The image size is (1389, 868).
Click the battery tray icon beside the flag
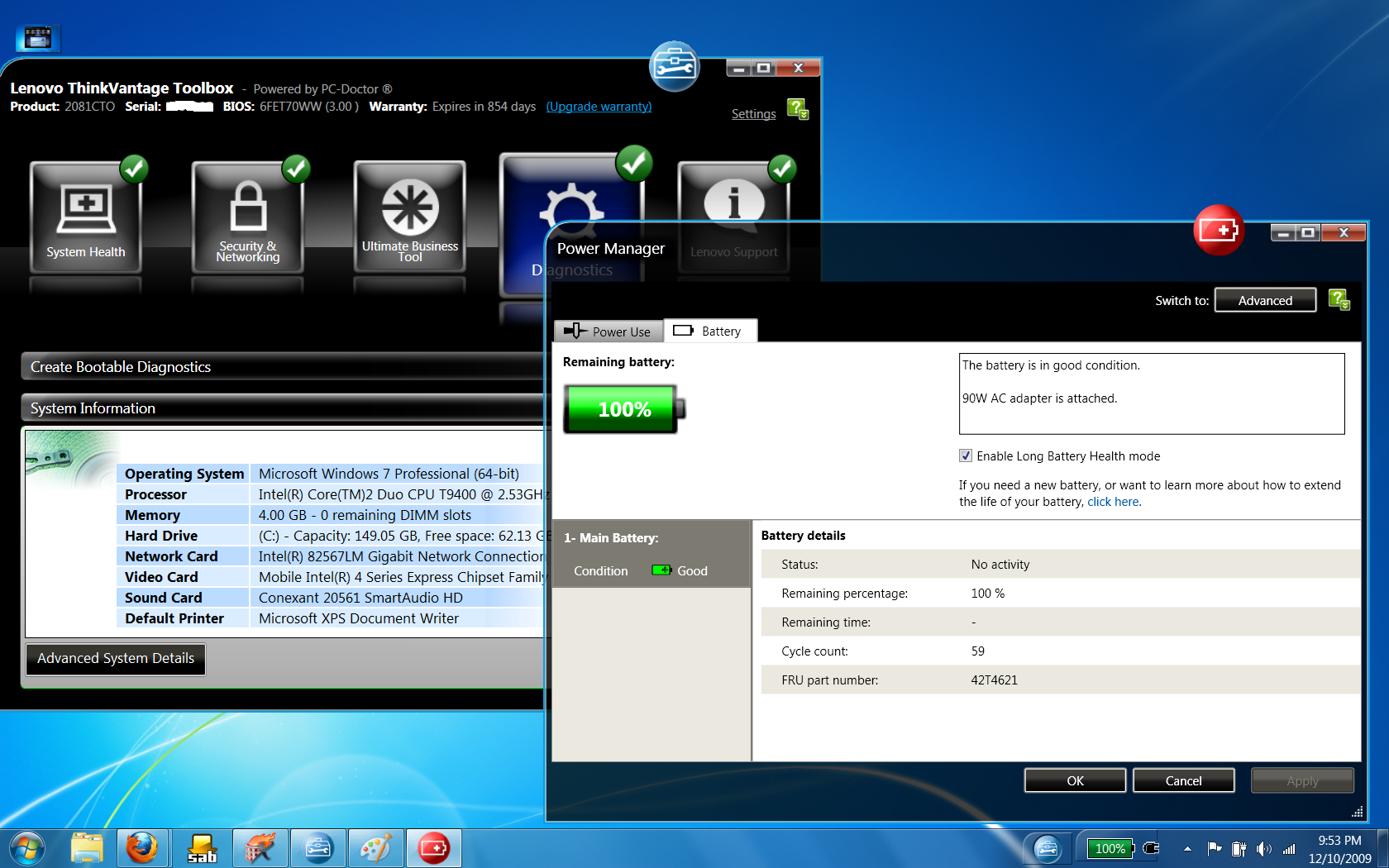[x=1239, y=848]
